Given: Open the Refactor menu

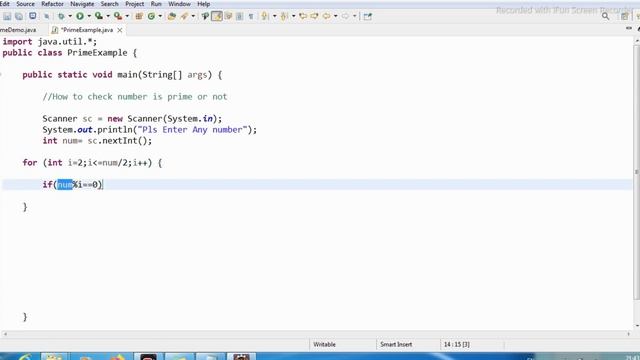Looking at the screenshot, I should click(x=52, y=4).
